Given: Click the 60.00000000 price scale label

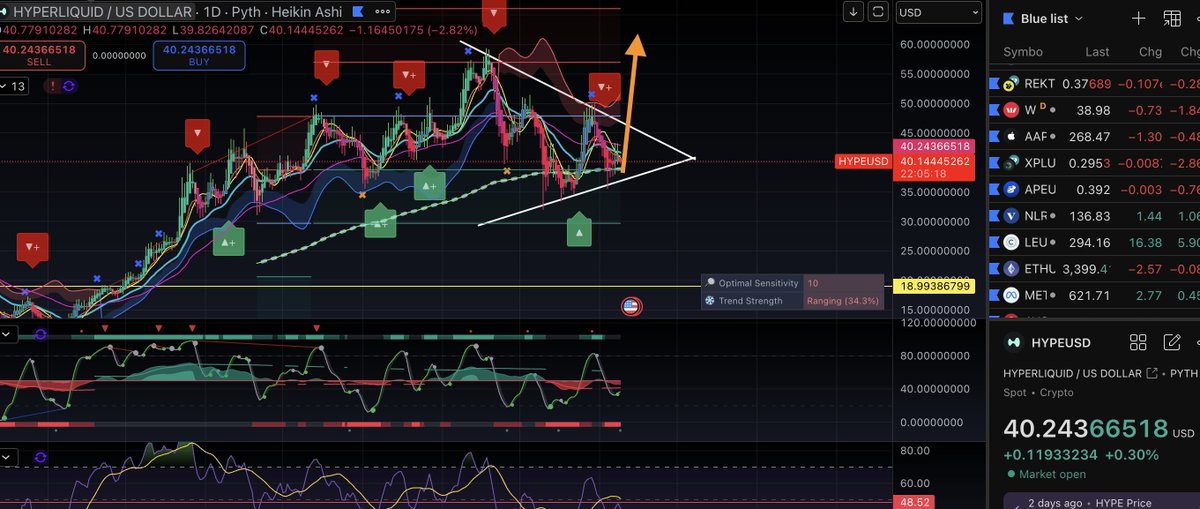Looking at the screenshot, I should (x=936, y=44).
